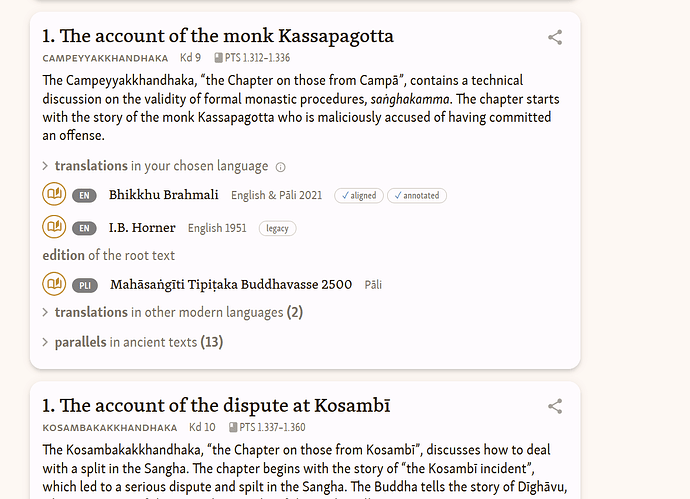The height and width of the screenshot is (499, 690).
Task: Click PTS 1.312–1.336 book reference icon
Action: click(218, 58)
